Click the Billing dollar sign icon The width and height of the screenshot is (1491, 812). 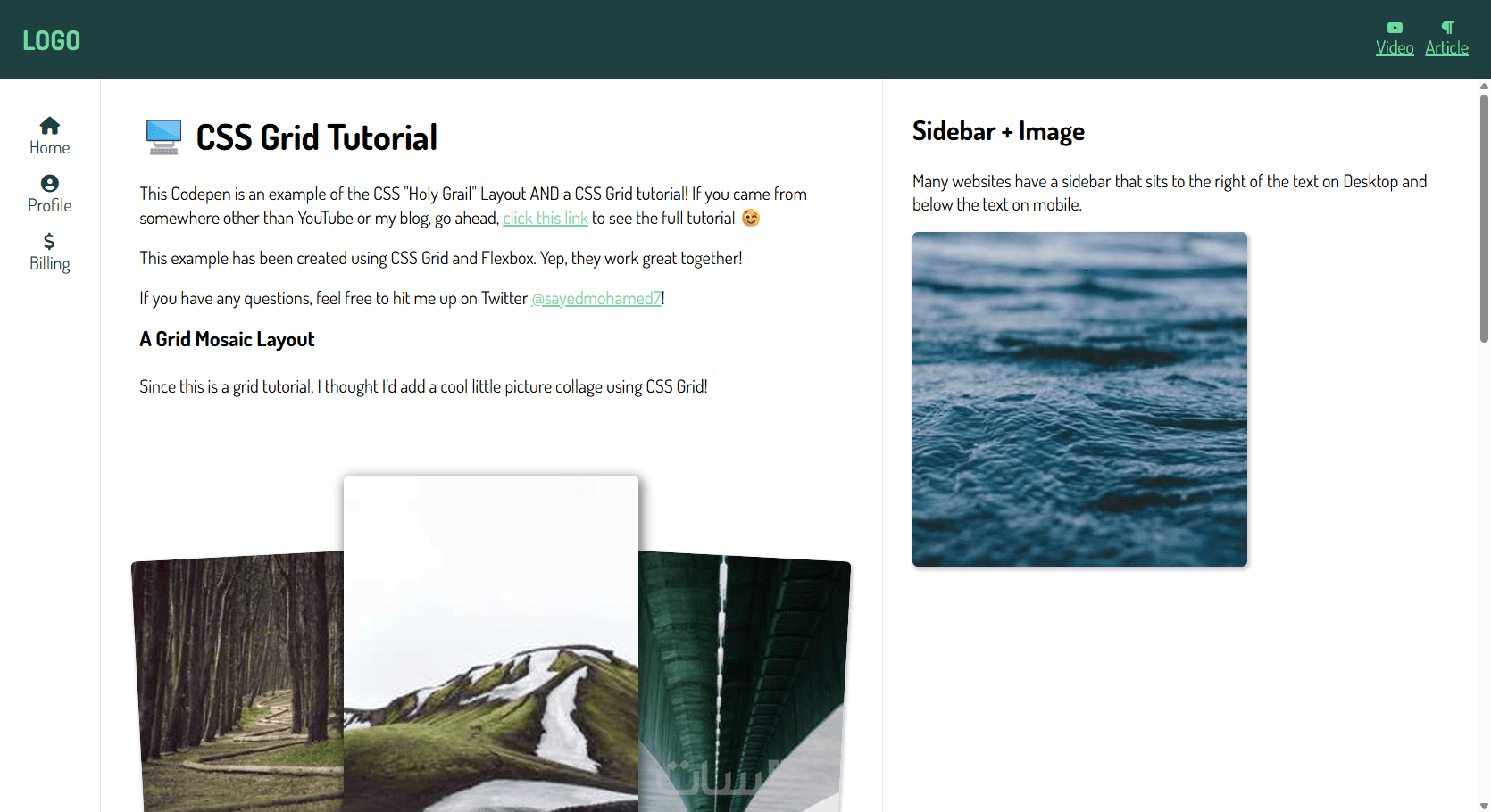coord(49,241)
